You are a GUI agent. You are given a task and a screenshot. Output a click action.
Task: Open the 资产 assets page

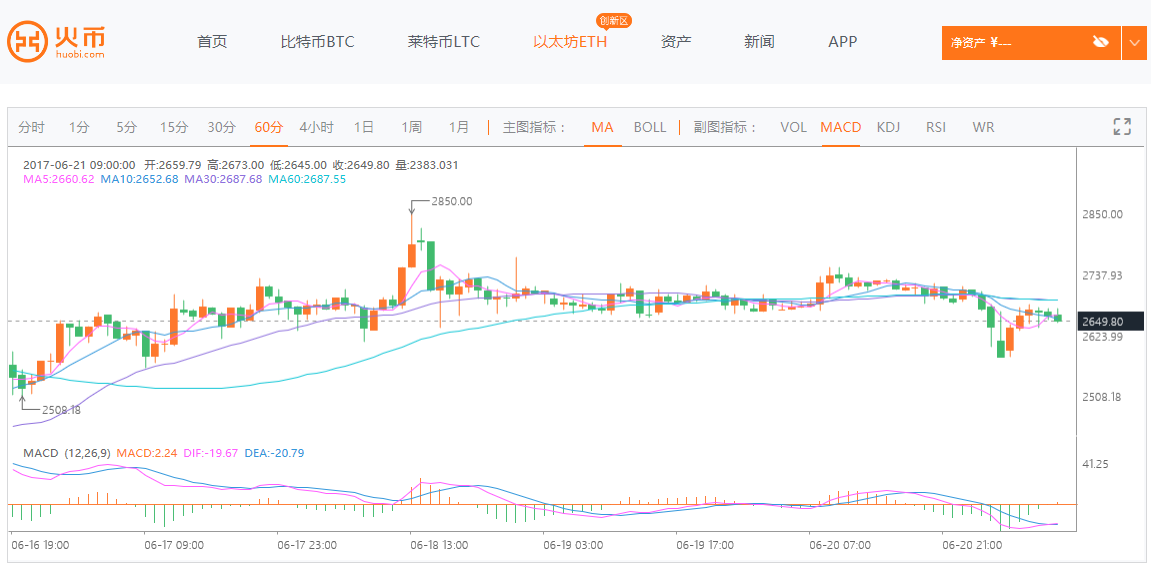click(x=676, y=42)
